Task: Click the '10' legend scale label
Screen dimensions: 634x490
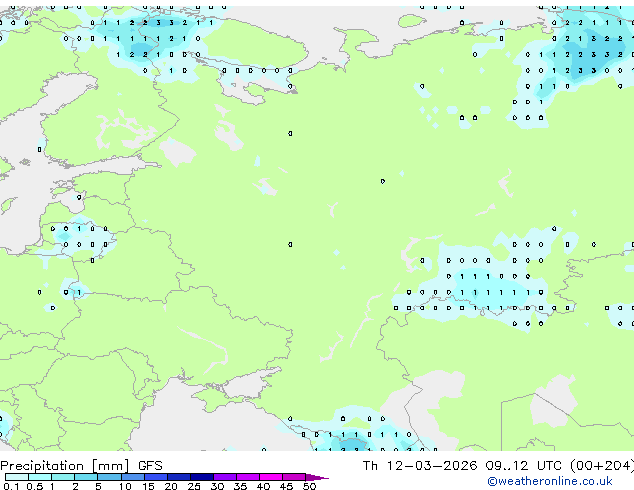Action: pyautogui.click(x=125, y=486)
